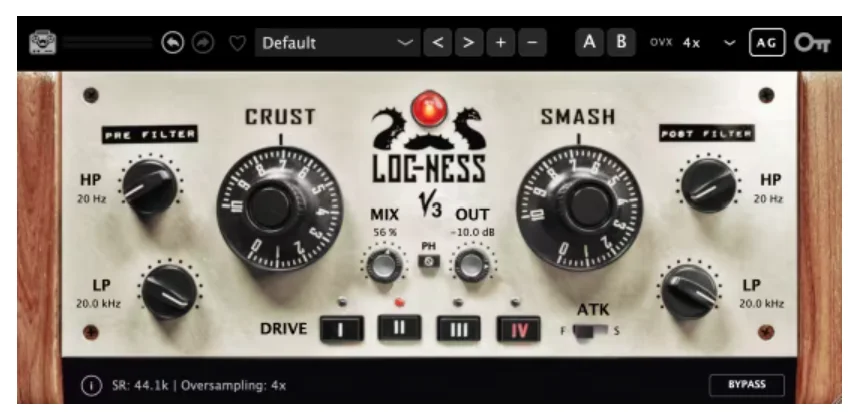The width and height of the screenshot is (860, 412).
Task: Open the info icon in footer
Action: (92, 386)
